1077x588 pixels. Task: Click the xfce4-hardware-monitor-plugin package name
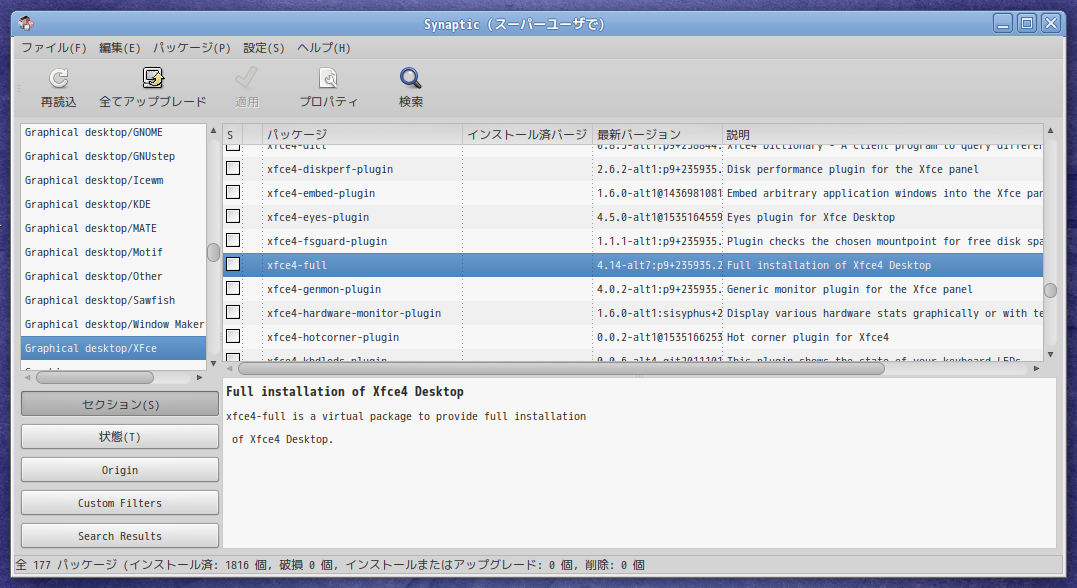(354, 313)
